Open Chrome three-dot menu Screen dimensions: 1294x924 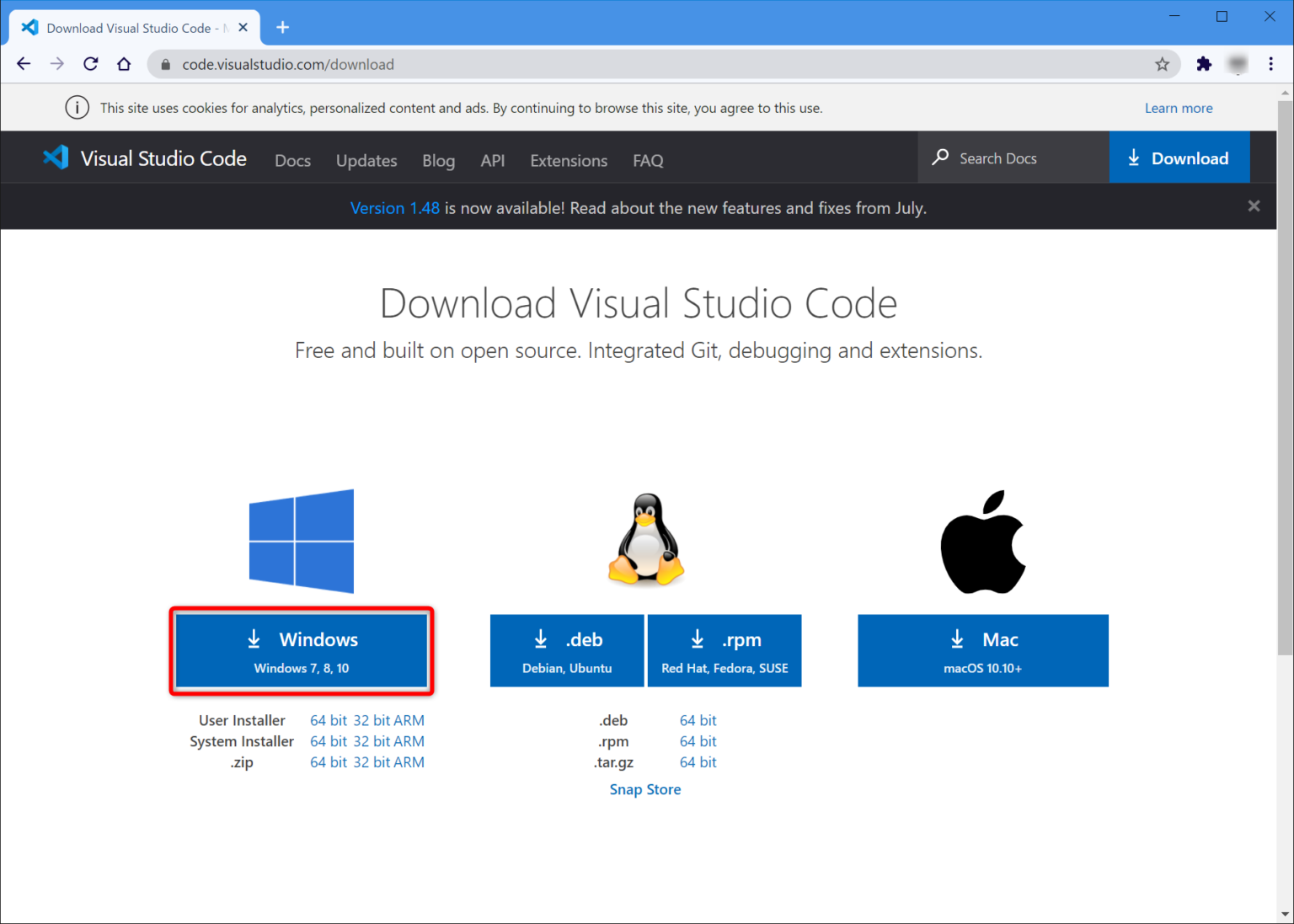pos(1271,64)
